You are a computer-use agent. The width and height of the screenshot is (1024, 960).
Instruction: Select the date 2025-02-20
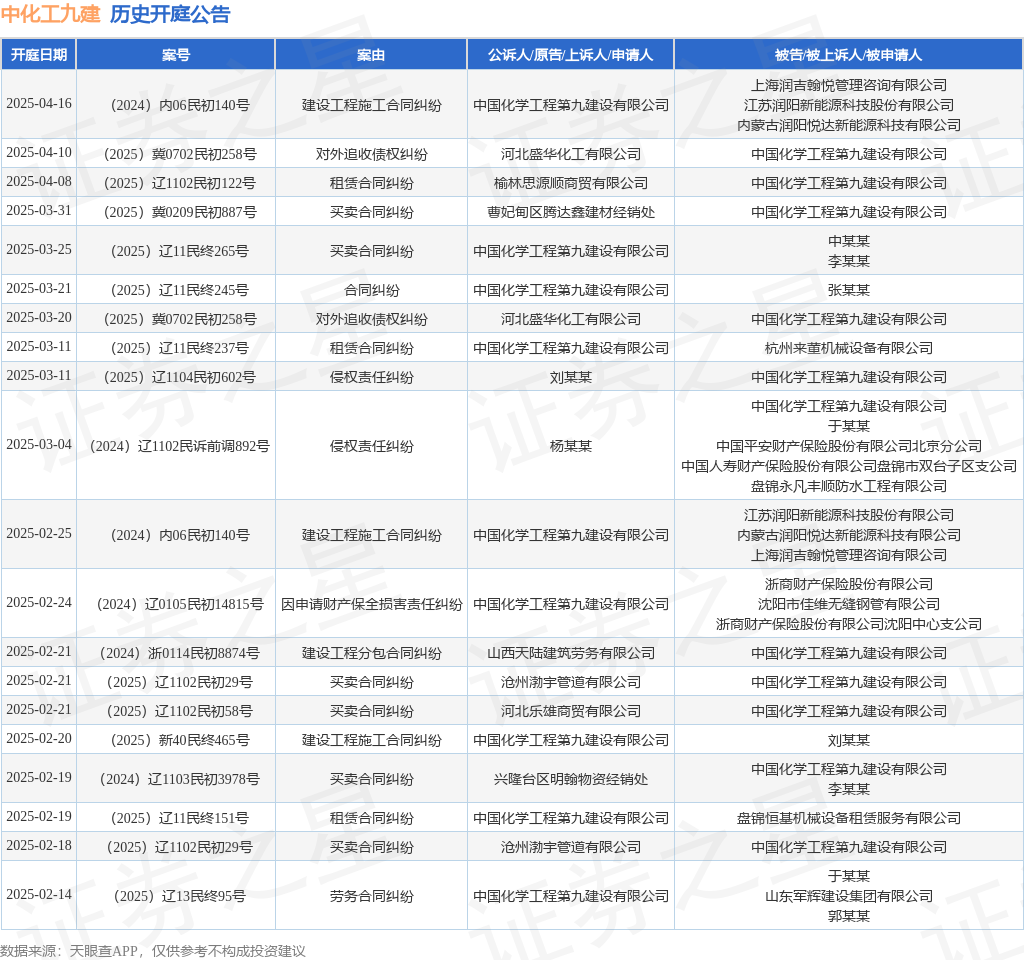[39, 739]
